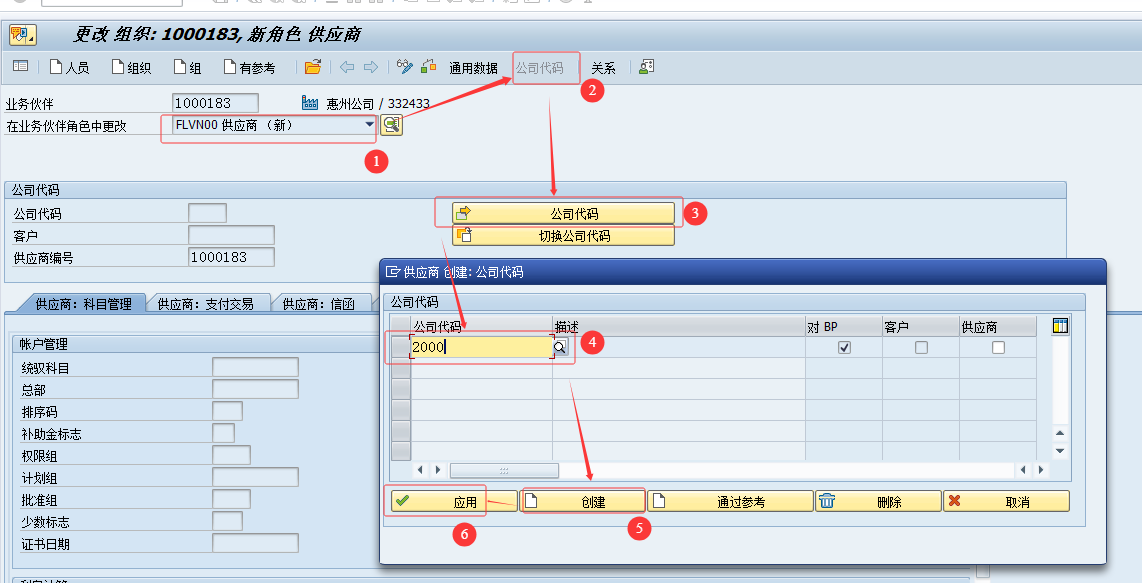Image resolution: width=1142 pixels, height=583 pixels.
Task: Open the 通用数据 toolbar view
Action: click(x=473, y=68)
